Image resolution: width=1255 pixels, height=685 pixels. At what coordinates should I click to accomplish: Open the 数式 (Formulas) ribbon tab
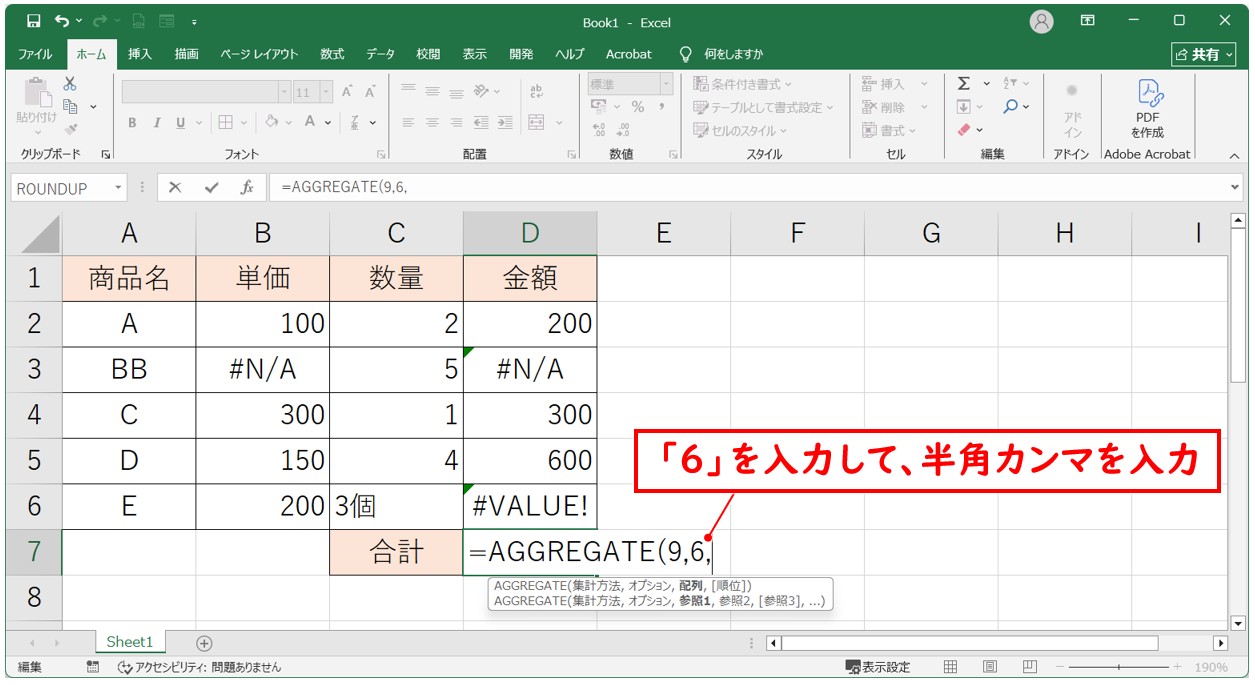[332, 54]
